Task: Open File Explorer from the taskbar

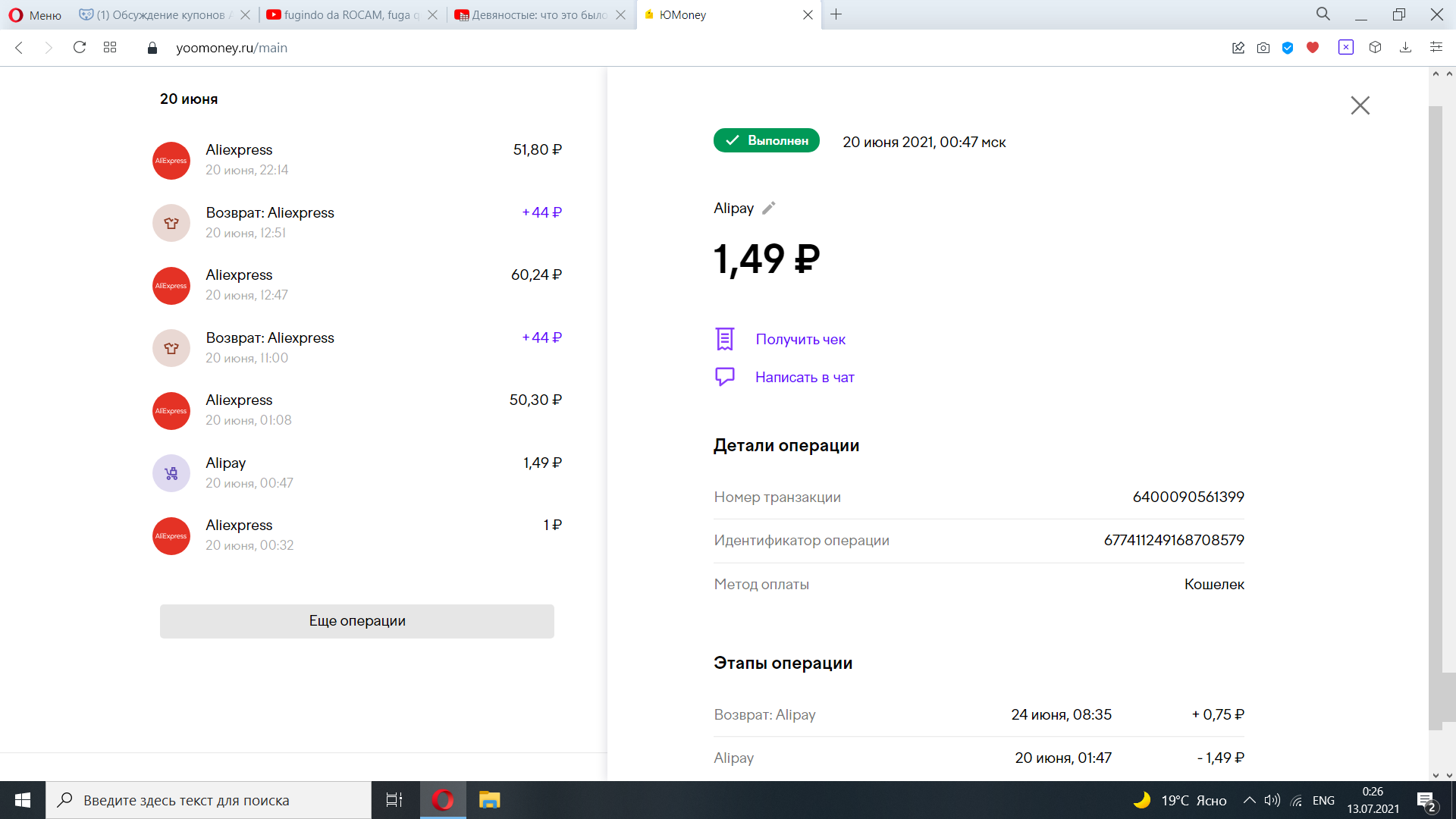Action: coord(489,800)
